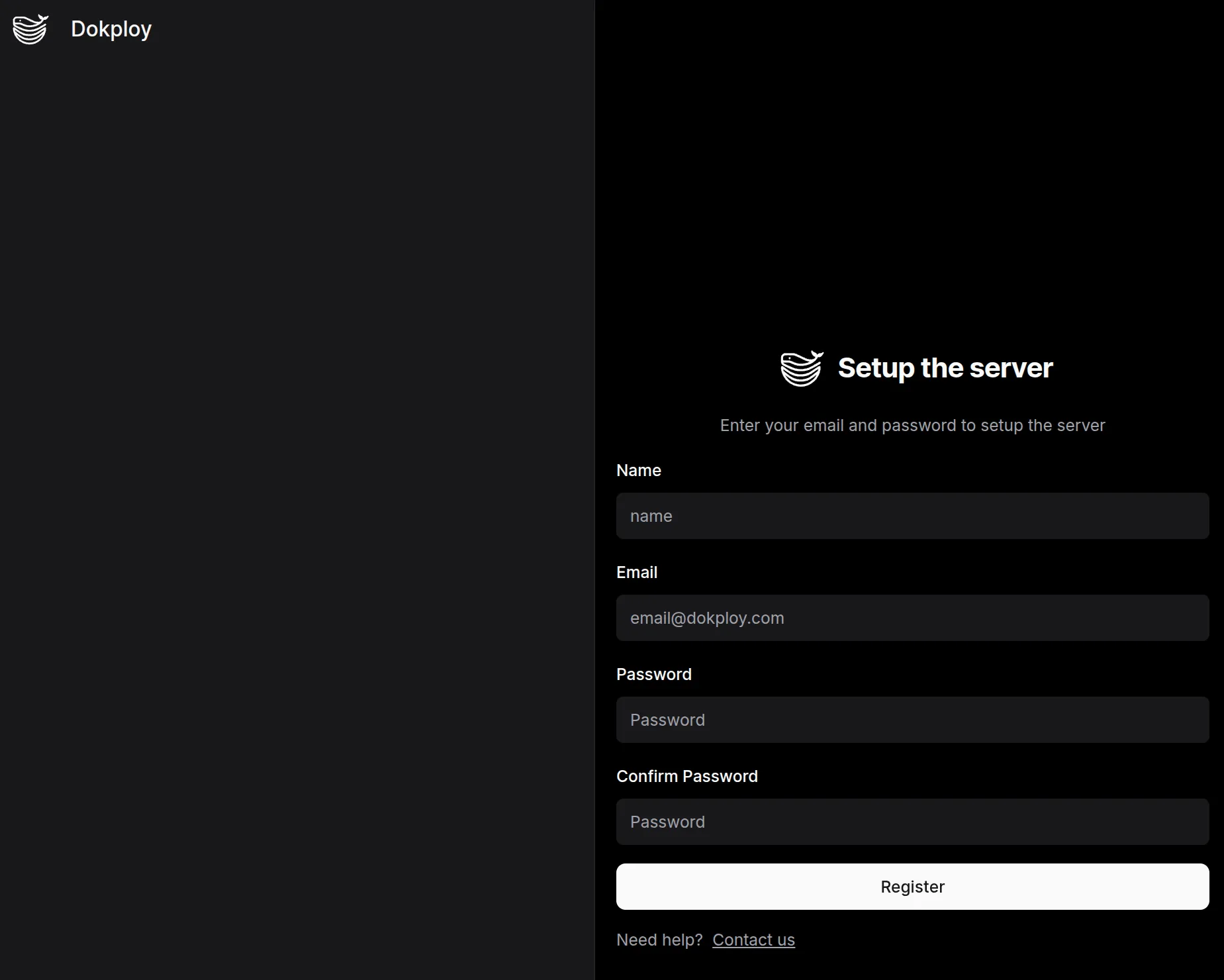The height and width of the screenshot is (980, 1224).
Task: Click the Password input field
Action: pos(912,720)
